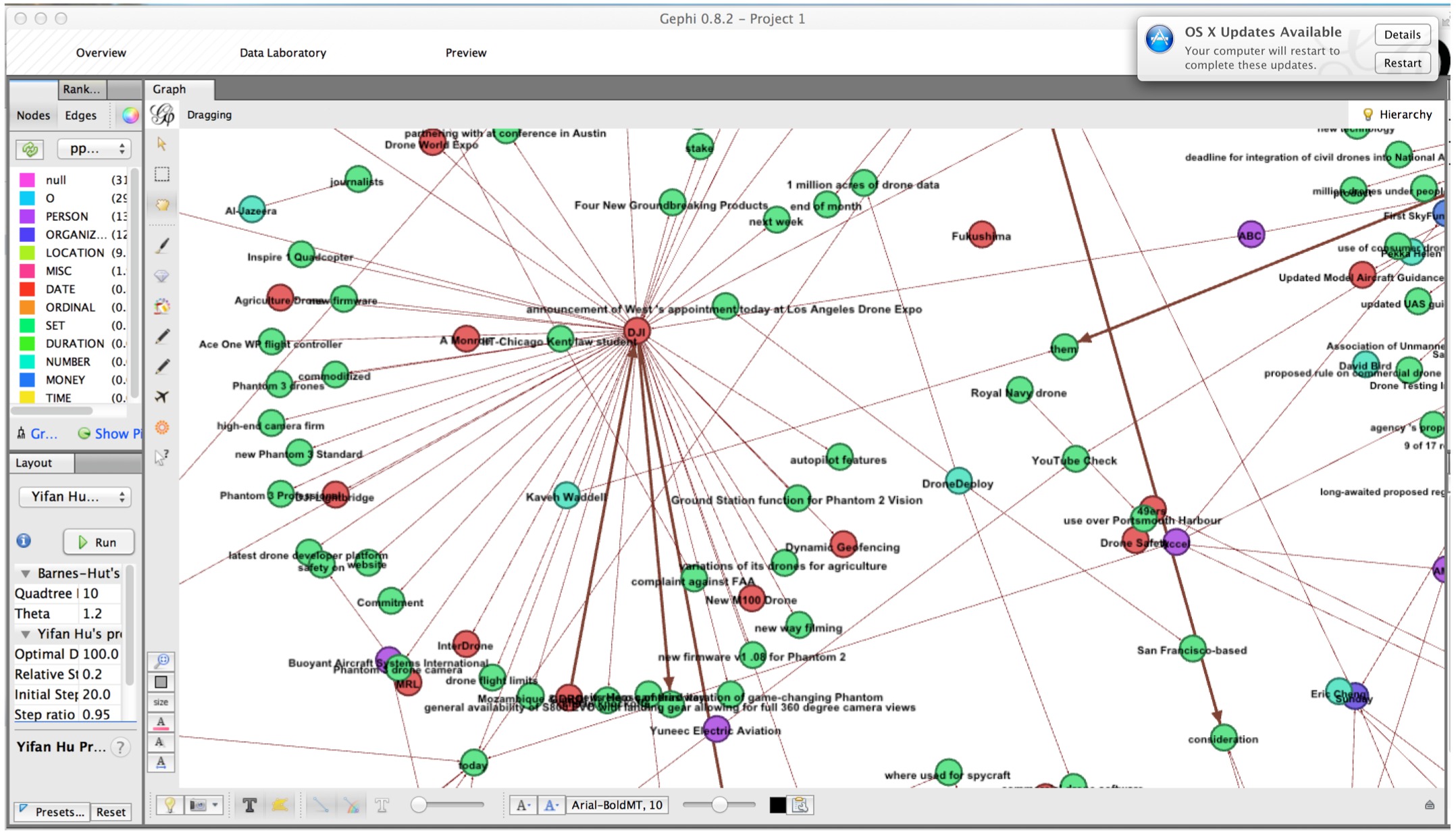
Task: Select the brush painter tool
Action: tap(162, 246)
